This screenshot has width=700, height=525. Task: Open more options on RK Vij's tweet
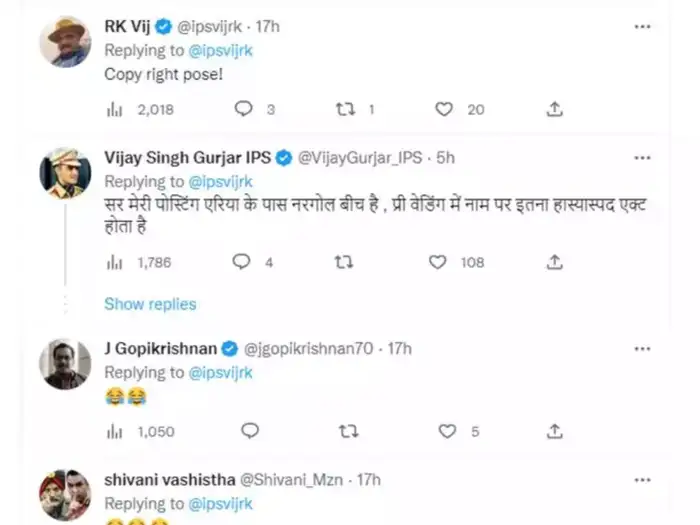pyautogui.click(x=643, y=27)
